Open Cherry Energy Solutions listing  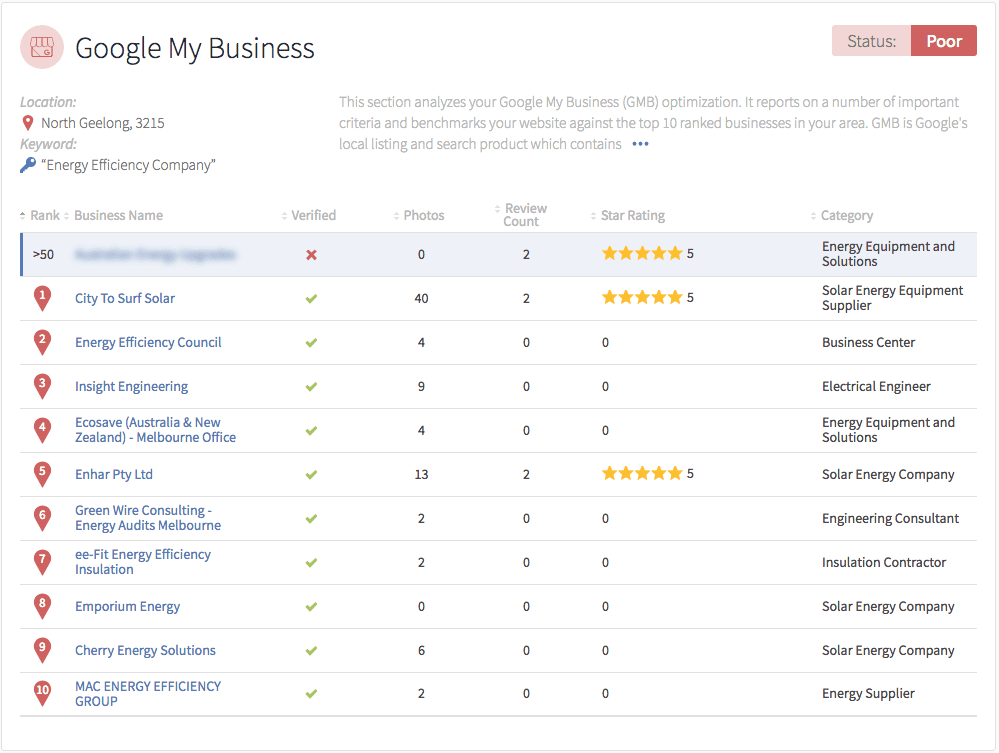coord(145,650)
